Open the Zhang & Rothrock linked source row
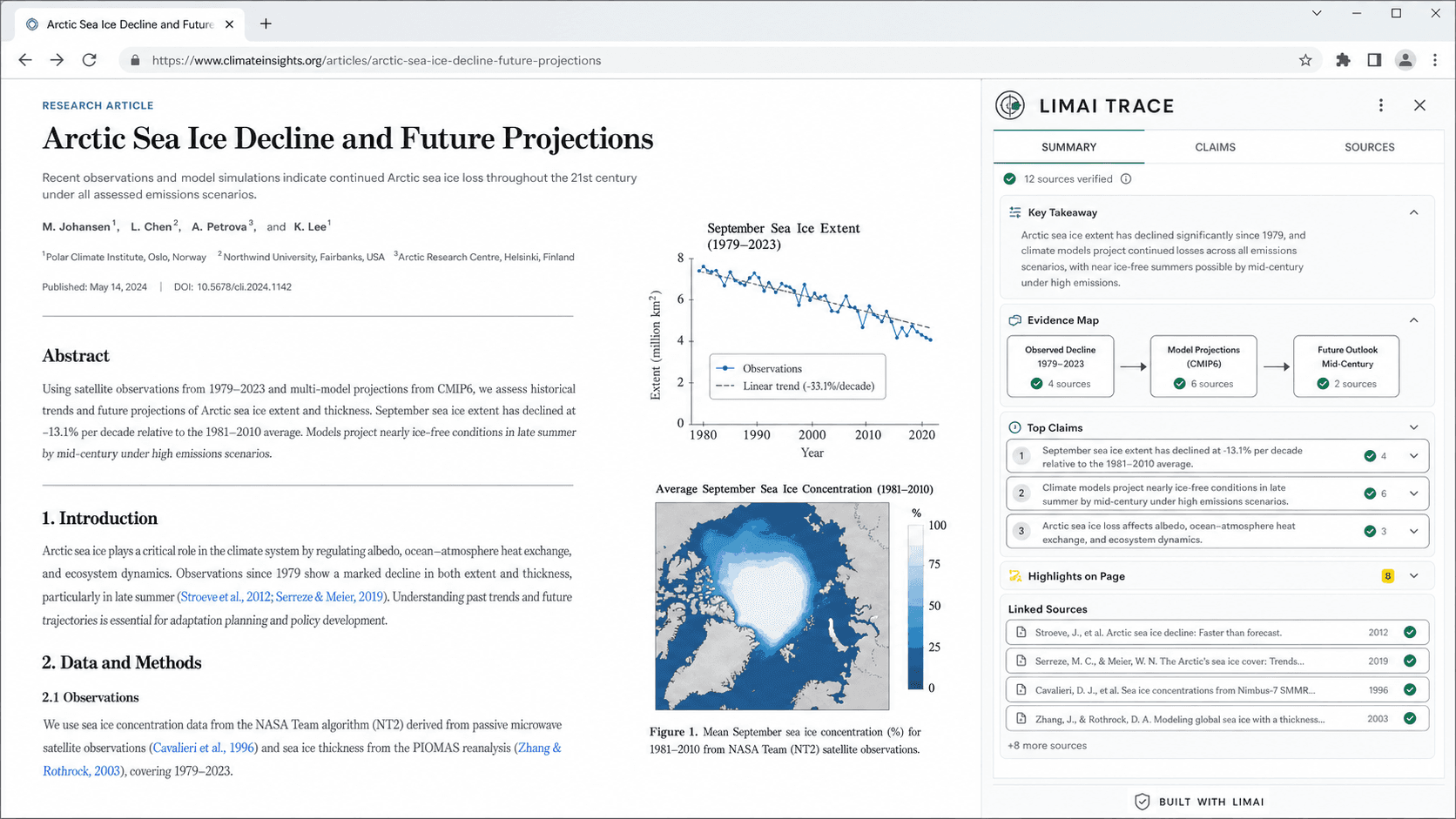Image resolution: width=1456 pixels, height=819 pixels. tap(1217, 719)
